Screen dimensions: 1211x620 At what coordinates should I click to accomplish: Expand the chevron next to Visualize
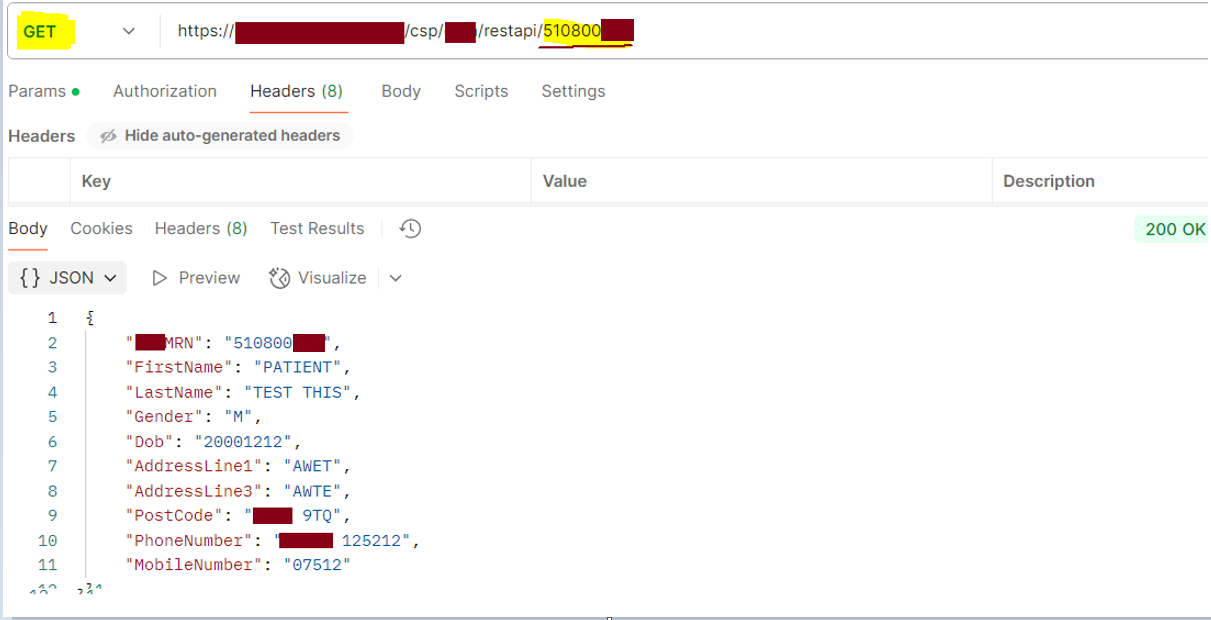tap(396, 278)
